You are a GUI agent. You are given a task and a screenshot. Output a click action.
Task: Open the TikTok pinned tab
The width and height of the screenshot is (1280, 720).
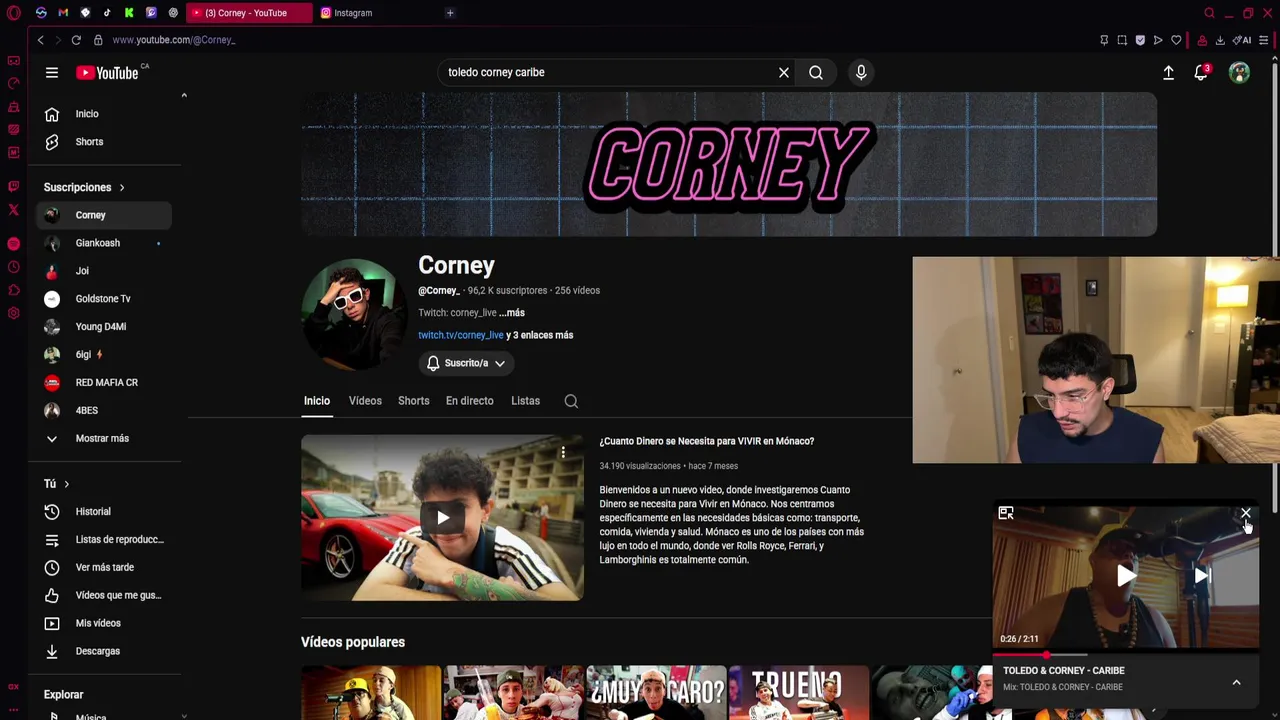107,13
